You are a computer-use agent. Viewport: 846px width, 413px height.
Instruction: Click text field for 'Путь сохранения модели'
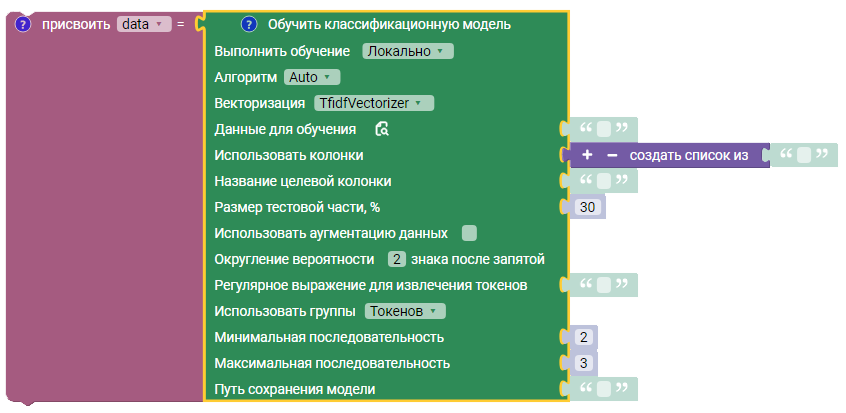(x=604, y=389)
